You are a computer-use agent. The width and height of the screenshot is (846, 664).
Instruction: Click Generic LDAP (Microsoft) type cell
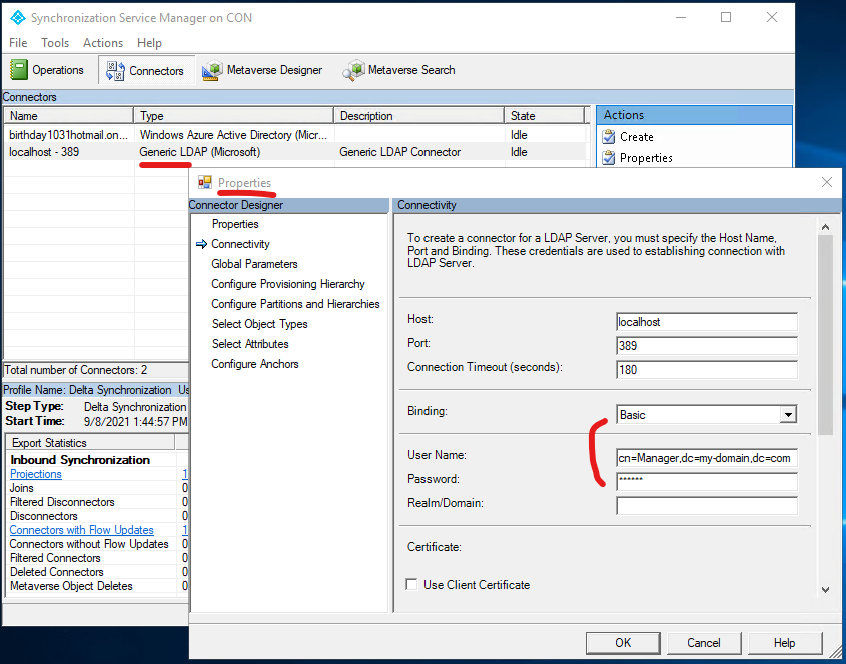pyautogui.click(x=200, y=152)
